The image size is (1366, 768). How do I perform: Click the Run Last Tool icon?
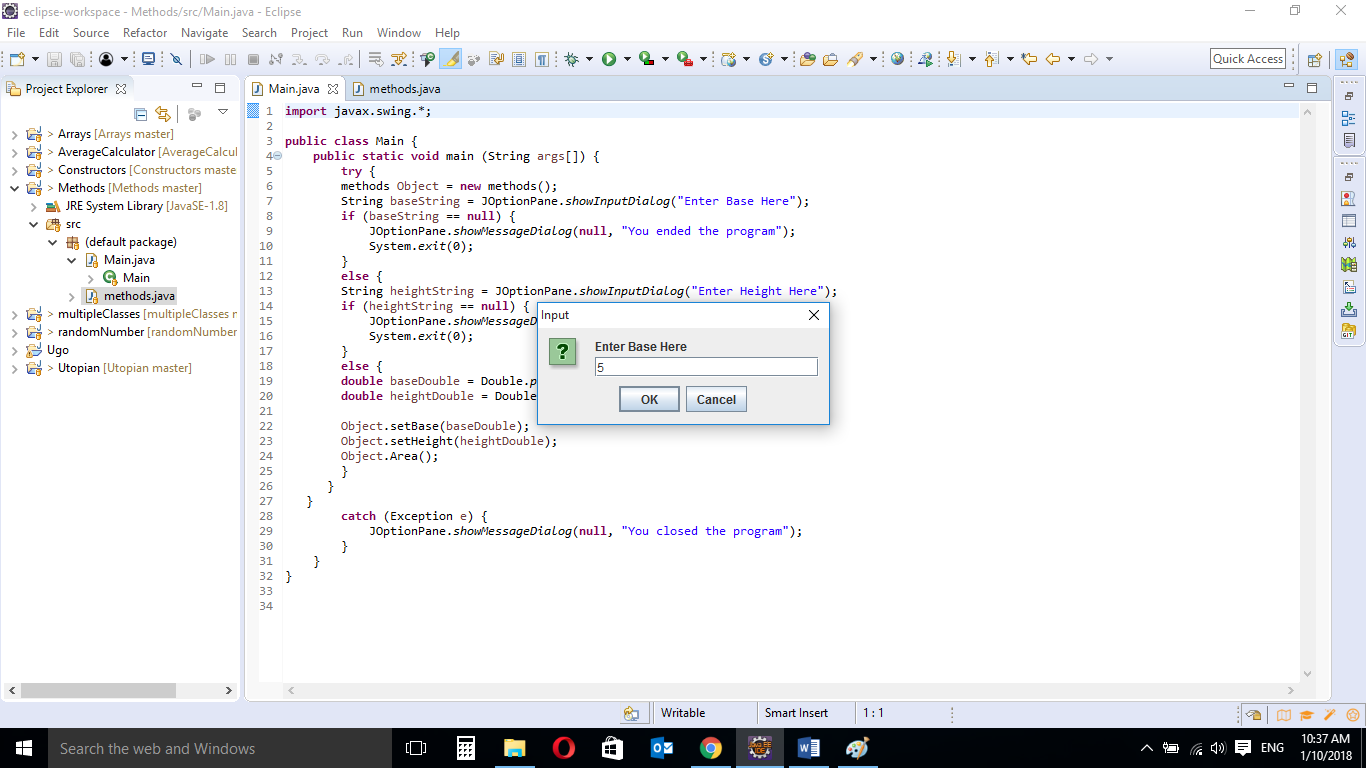tap(685, 59)
